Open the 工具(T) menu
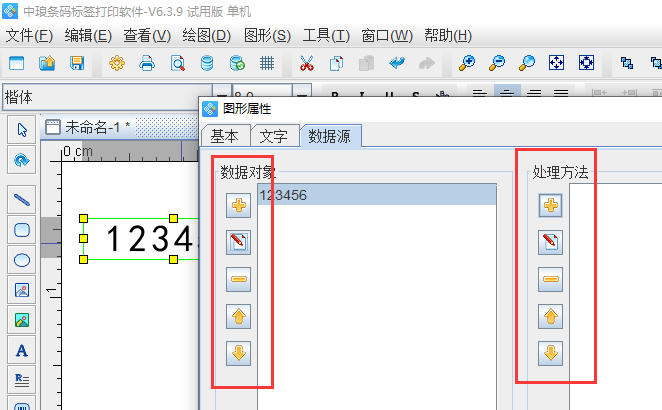662x410 pixels. 326,35
